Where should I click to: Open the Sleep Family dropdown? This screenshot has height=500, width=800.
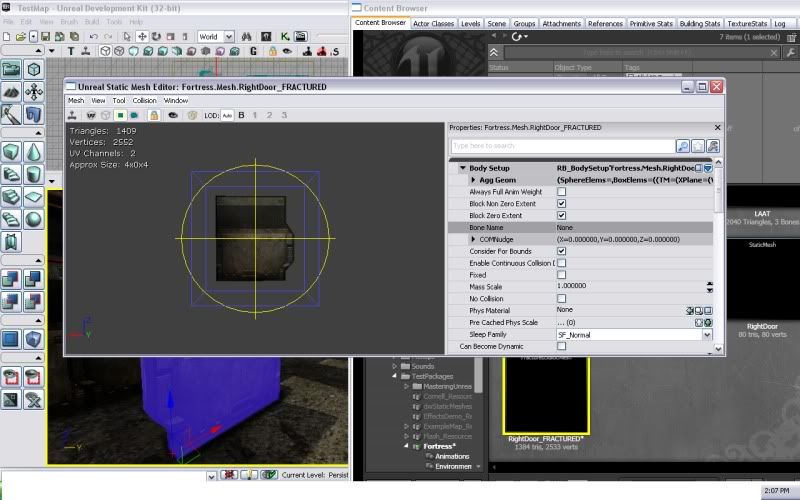[x=707, y=335]
